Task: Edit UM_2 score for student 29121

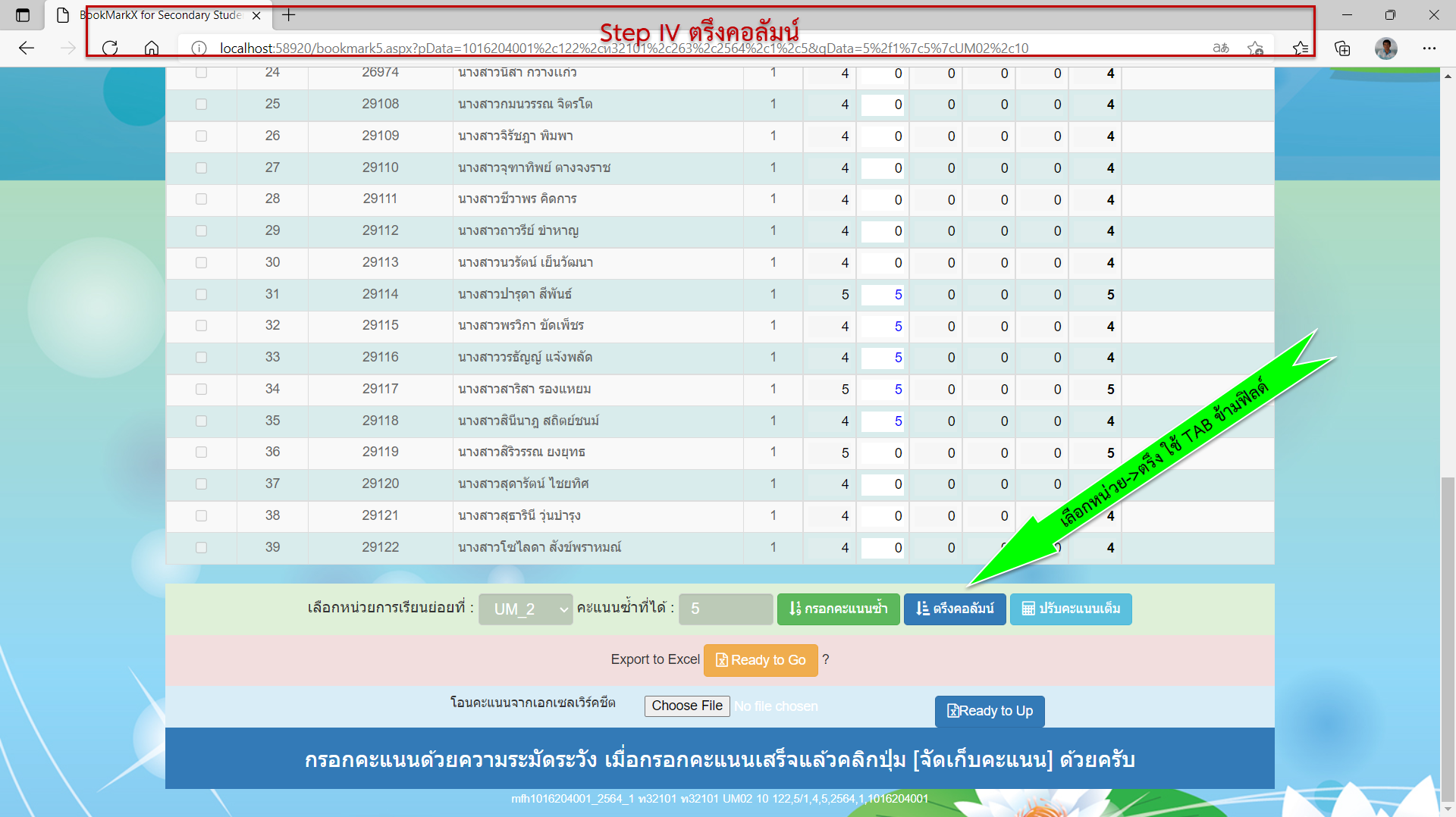Action: pyautogui.click(x=883, y=516)
